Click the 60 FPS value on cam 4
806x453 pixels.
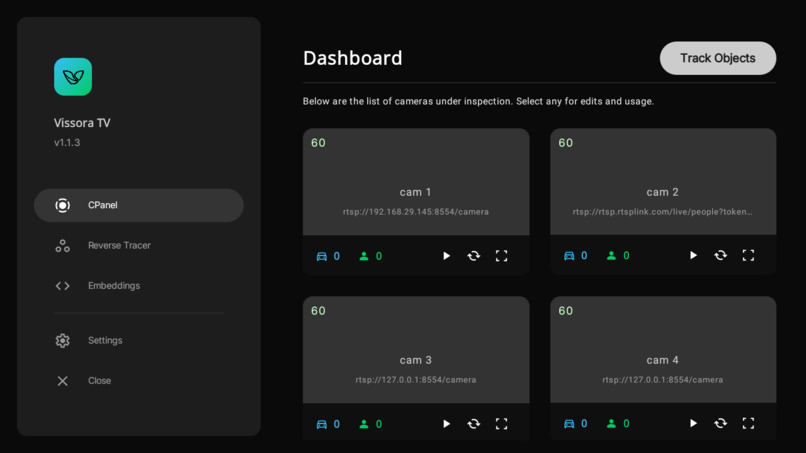[x=565, y=311]
